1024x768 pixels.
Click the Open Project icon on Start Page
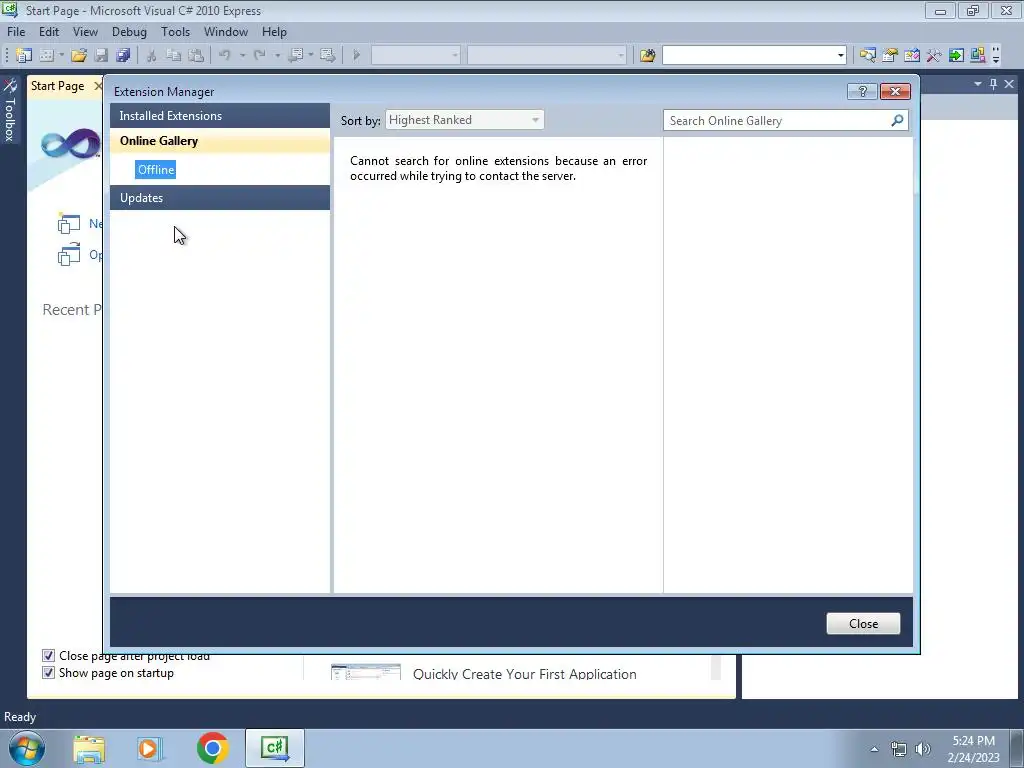(69, 255)
